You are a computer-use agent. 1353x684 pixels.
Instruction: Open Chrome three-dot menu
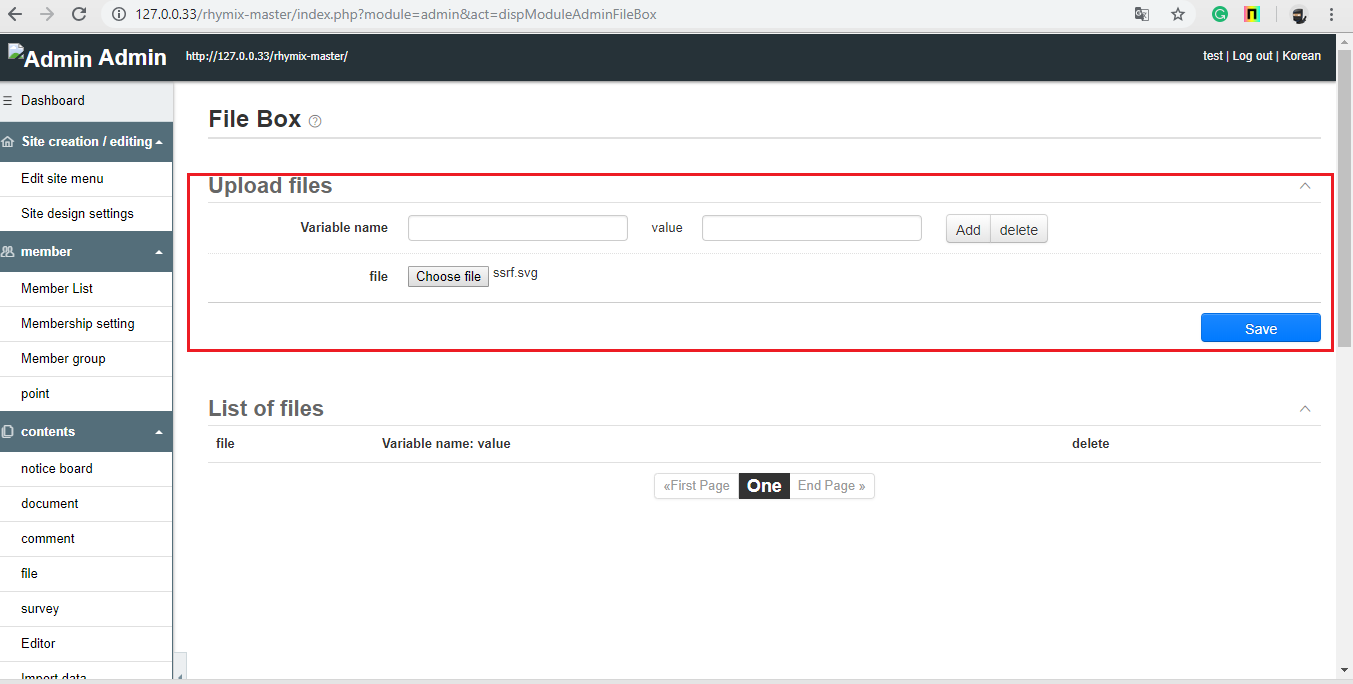click(x=1332, y=15)
